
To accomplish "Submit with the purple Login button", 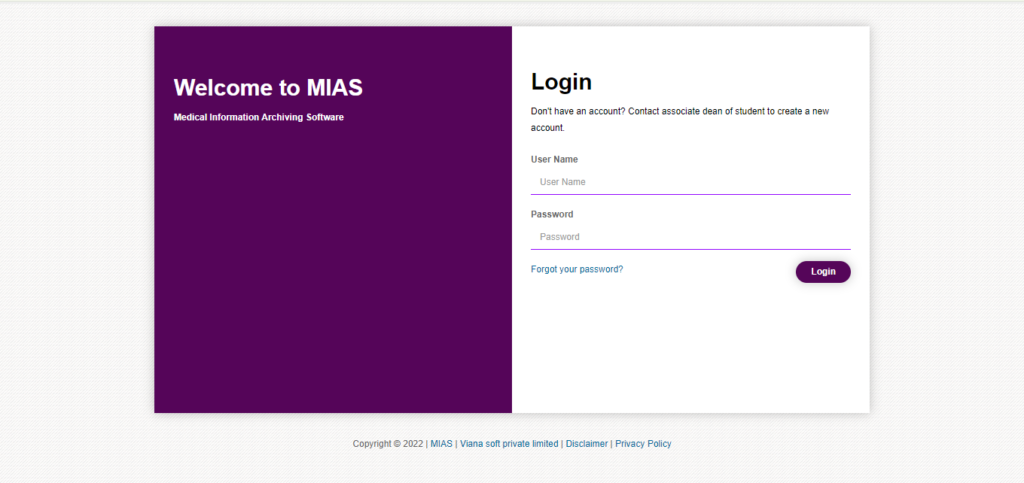I will point(823,272).
